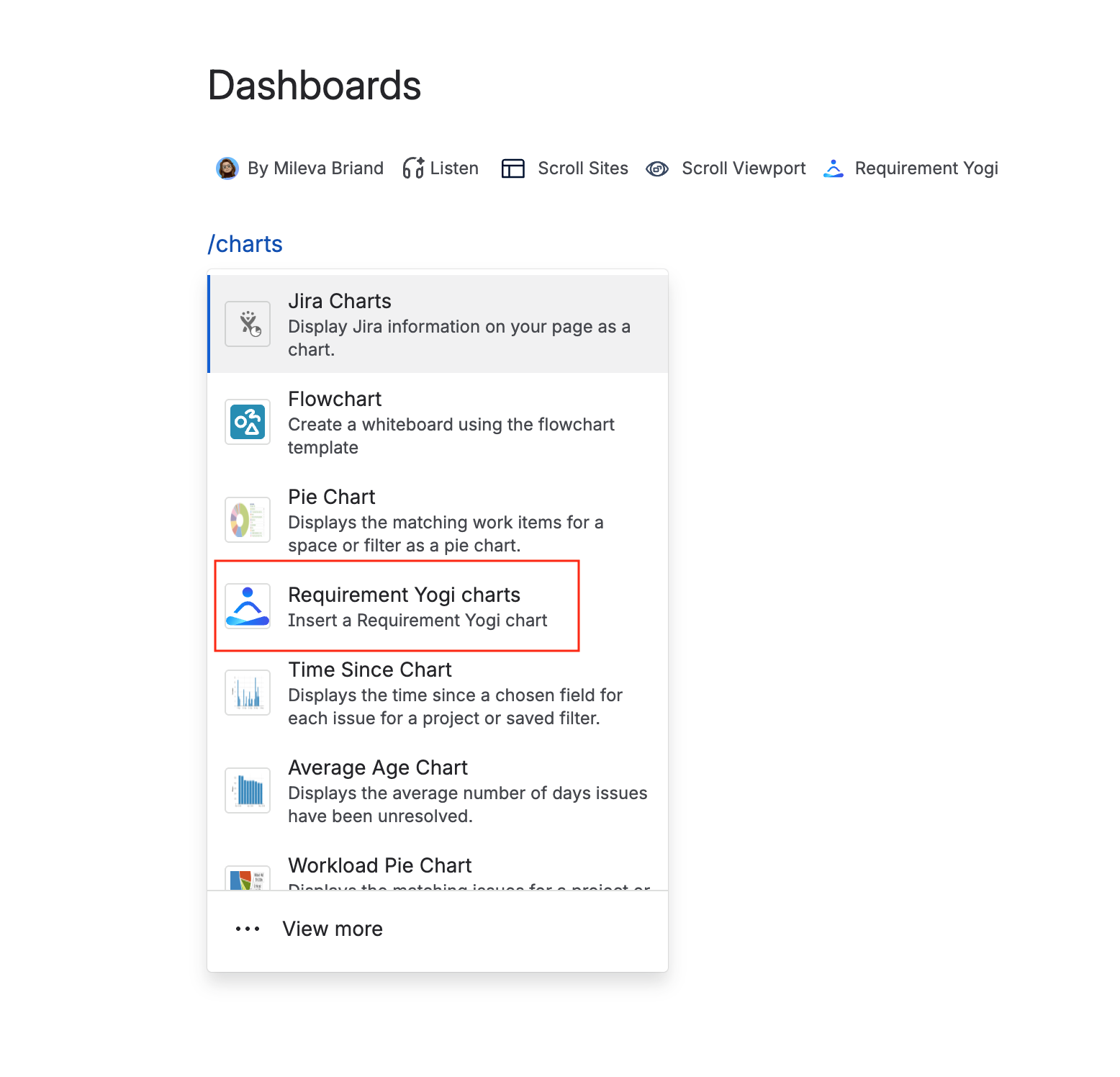
Task: Click the Time Since Chart icon
Action: (x=248, y=693)
